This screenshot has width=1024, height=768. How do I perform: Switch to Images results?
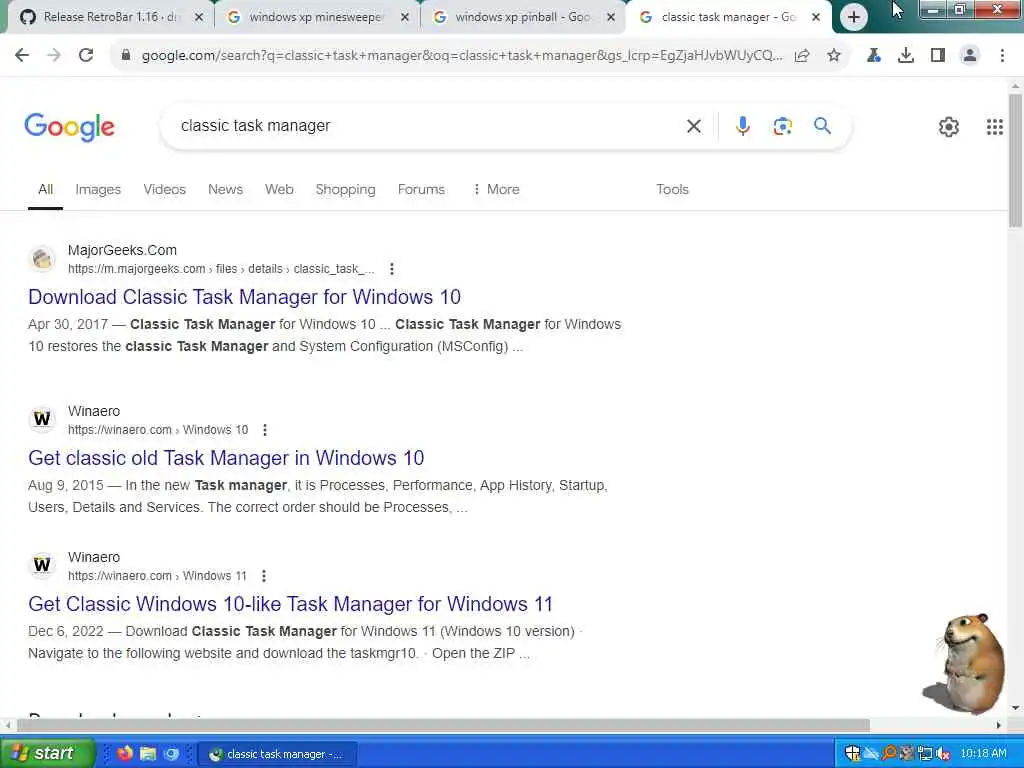click(98, 189)
